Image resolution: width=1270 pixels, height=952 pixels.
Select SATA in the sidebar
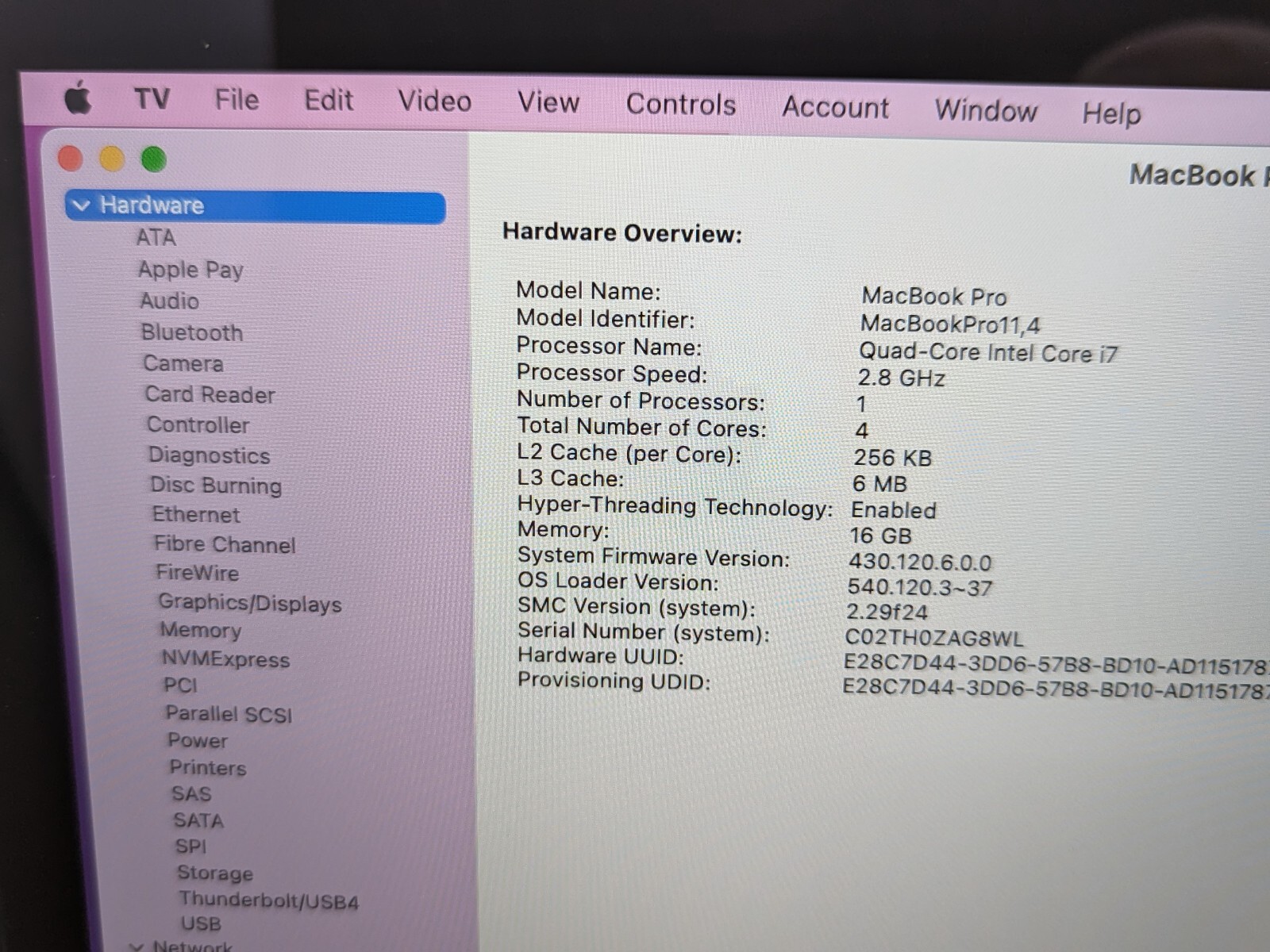point(198,820)
